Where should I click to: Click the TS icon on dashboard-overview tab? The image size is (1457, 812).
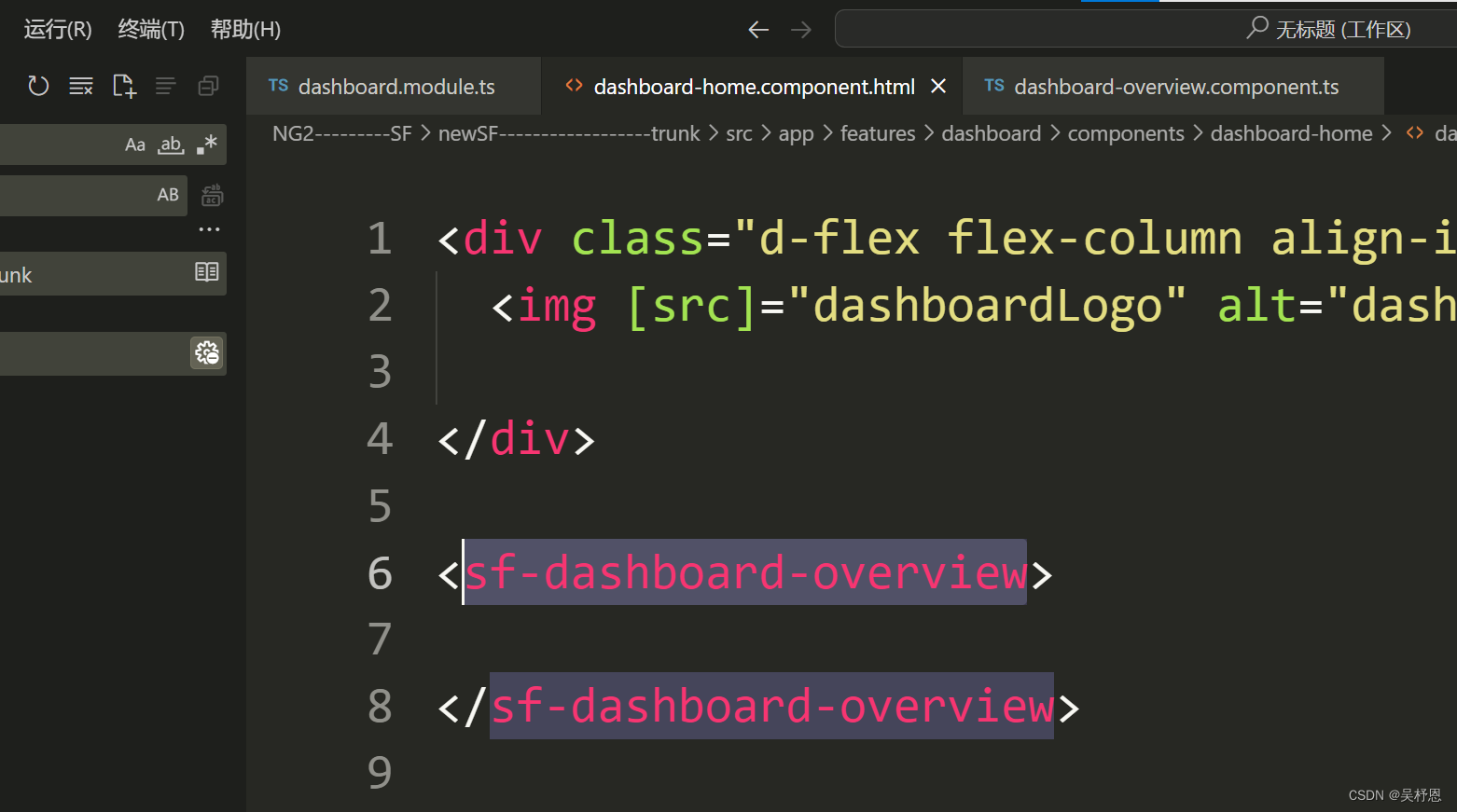tap(994, 86)
